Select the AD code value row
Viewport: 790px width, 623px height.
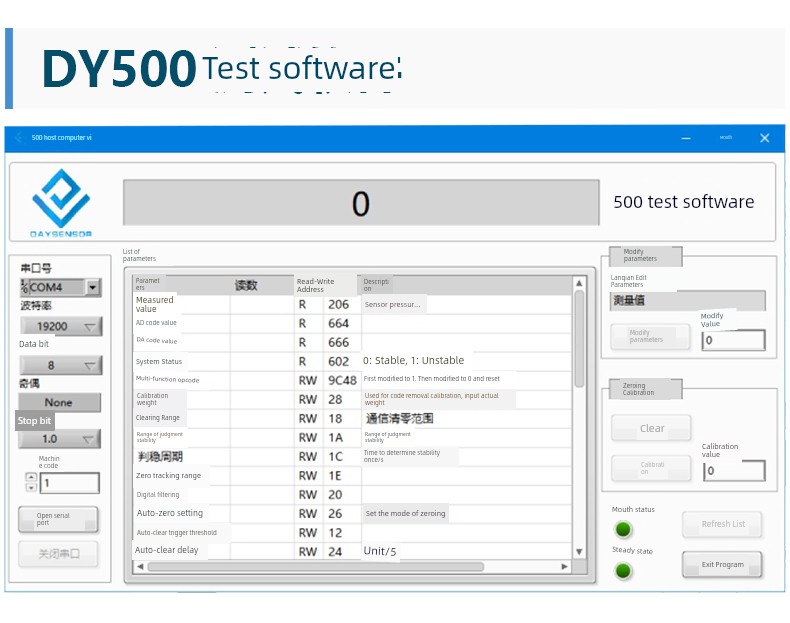click(x=352, y=324)
